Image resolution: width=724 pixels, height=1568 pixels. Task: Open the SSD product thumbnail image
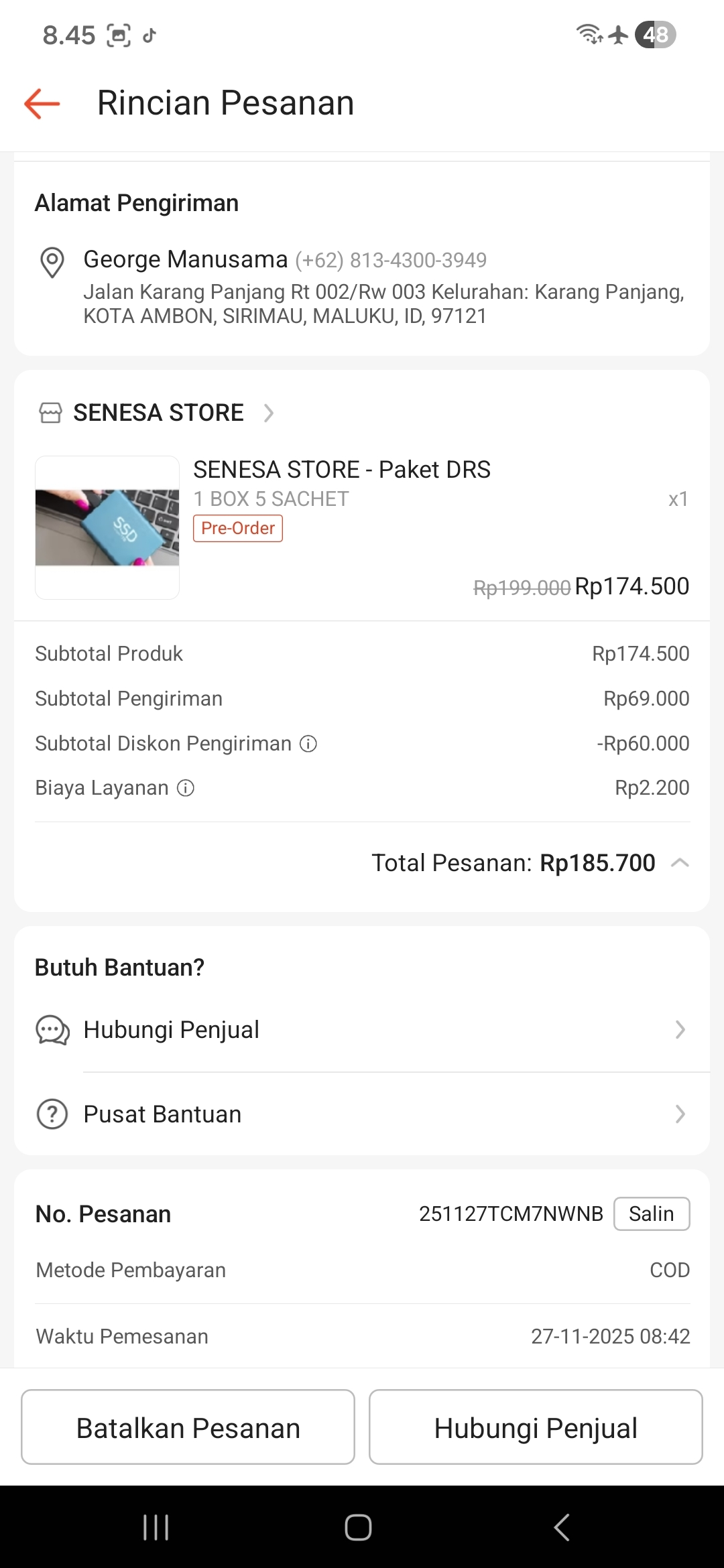(x=107, y=527)
